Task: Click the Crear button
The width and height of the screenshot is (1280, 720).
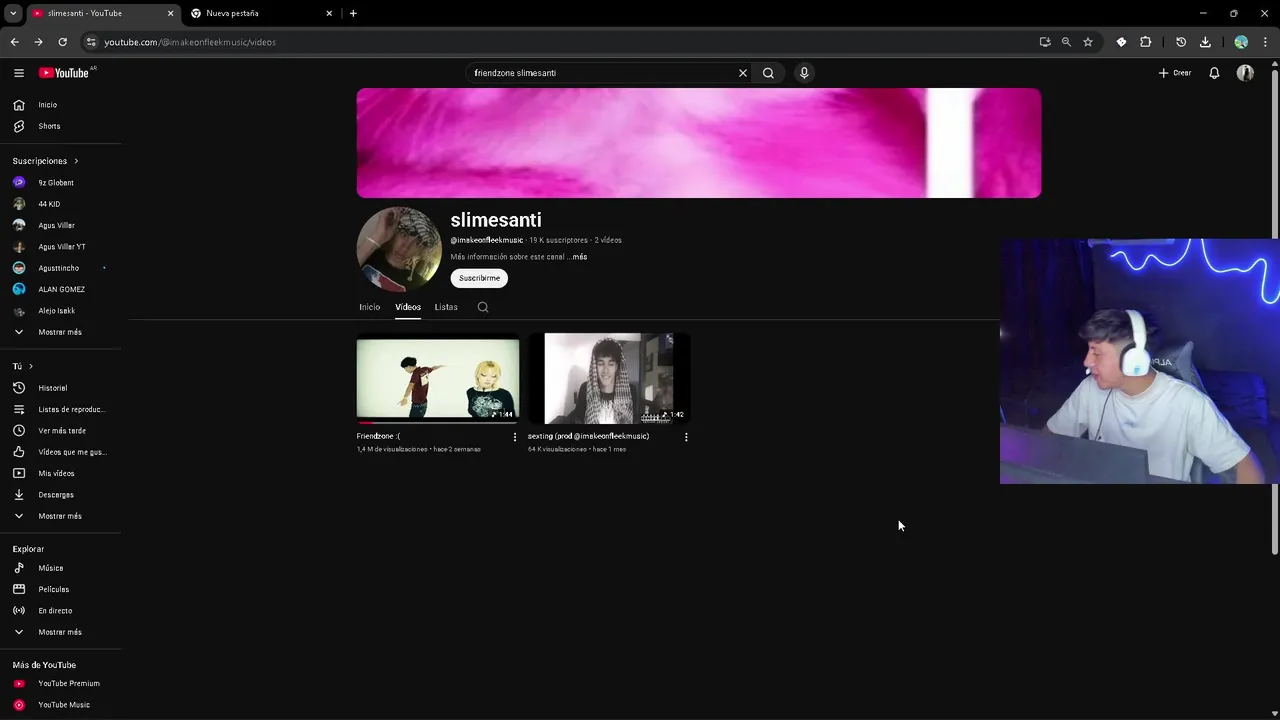Action: (1175, 73)
